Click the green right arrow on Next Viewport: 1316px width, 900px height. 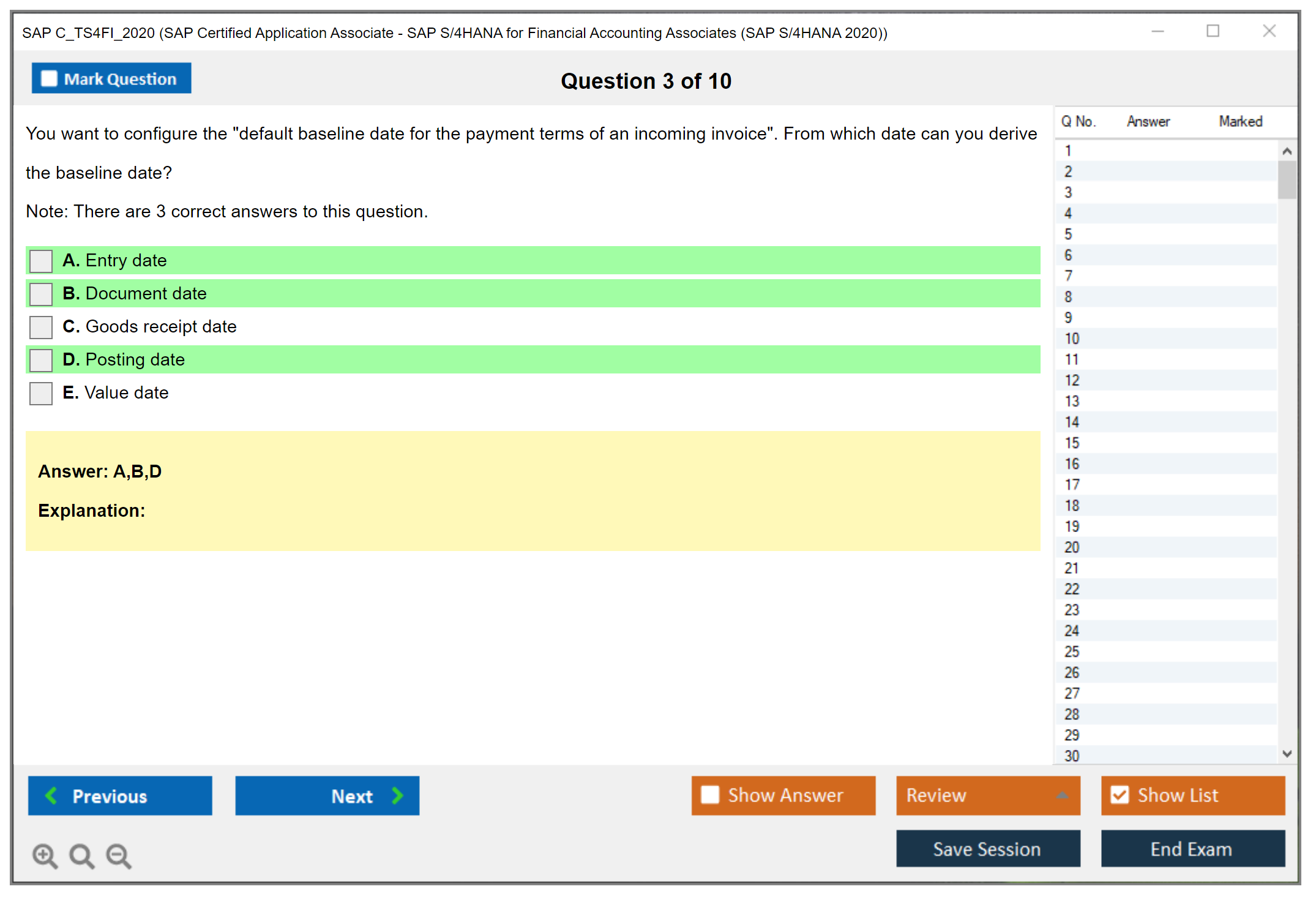coord(397,795)
